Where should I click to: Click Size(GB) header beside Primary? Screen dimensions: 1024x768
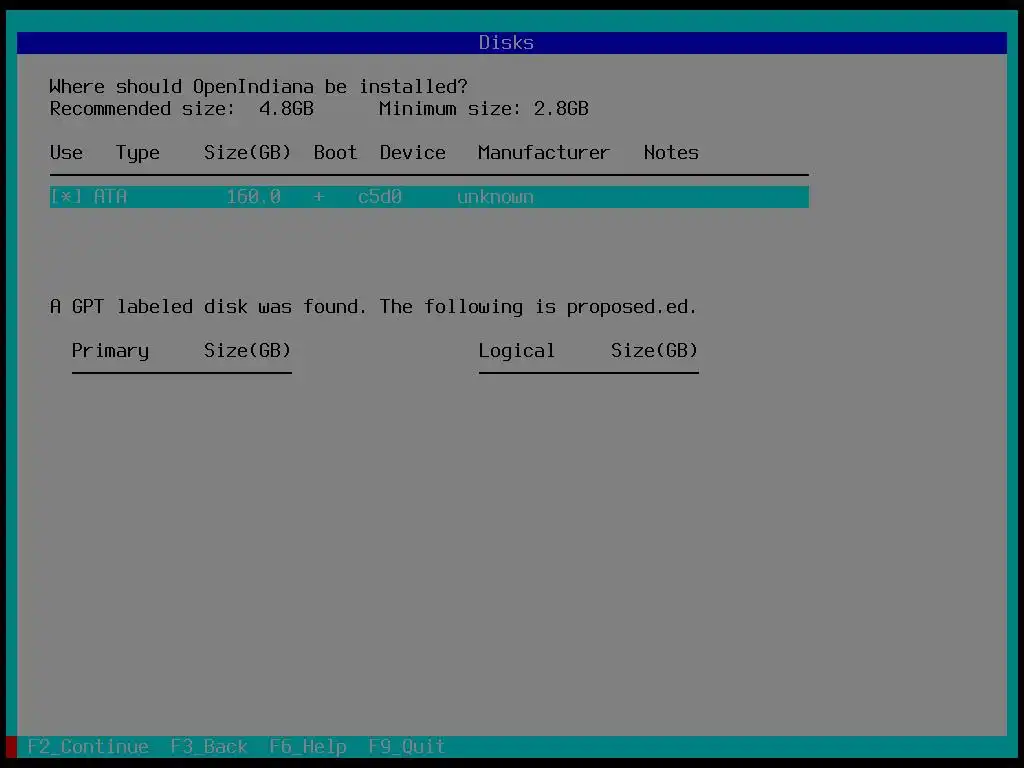click(248, 350)
